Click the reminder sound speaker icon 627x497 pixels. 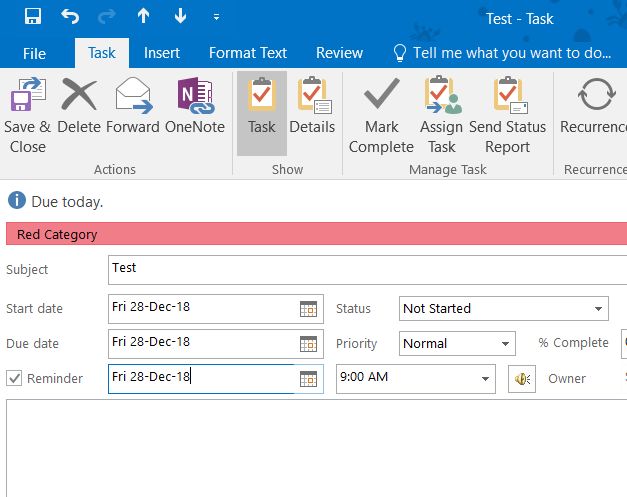click(x=522, y=379)
